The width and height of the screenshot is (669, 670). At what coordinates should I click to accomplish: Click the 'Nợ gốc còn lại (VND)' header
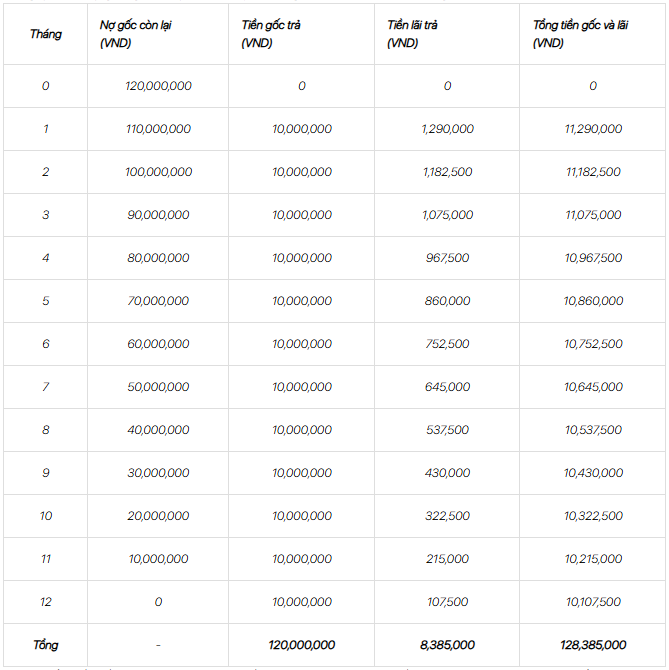(135, 34)
